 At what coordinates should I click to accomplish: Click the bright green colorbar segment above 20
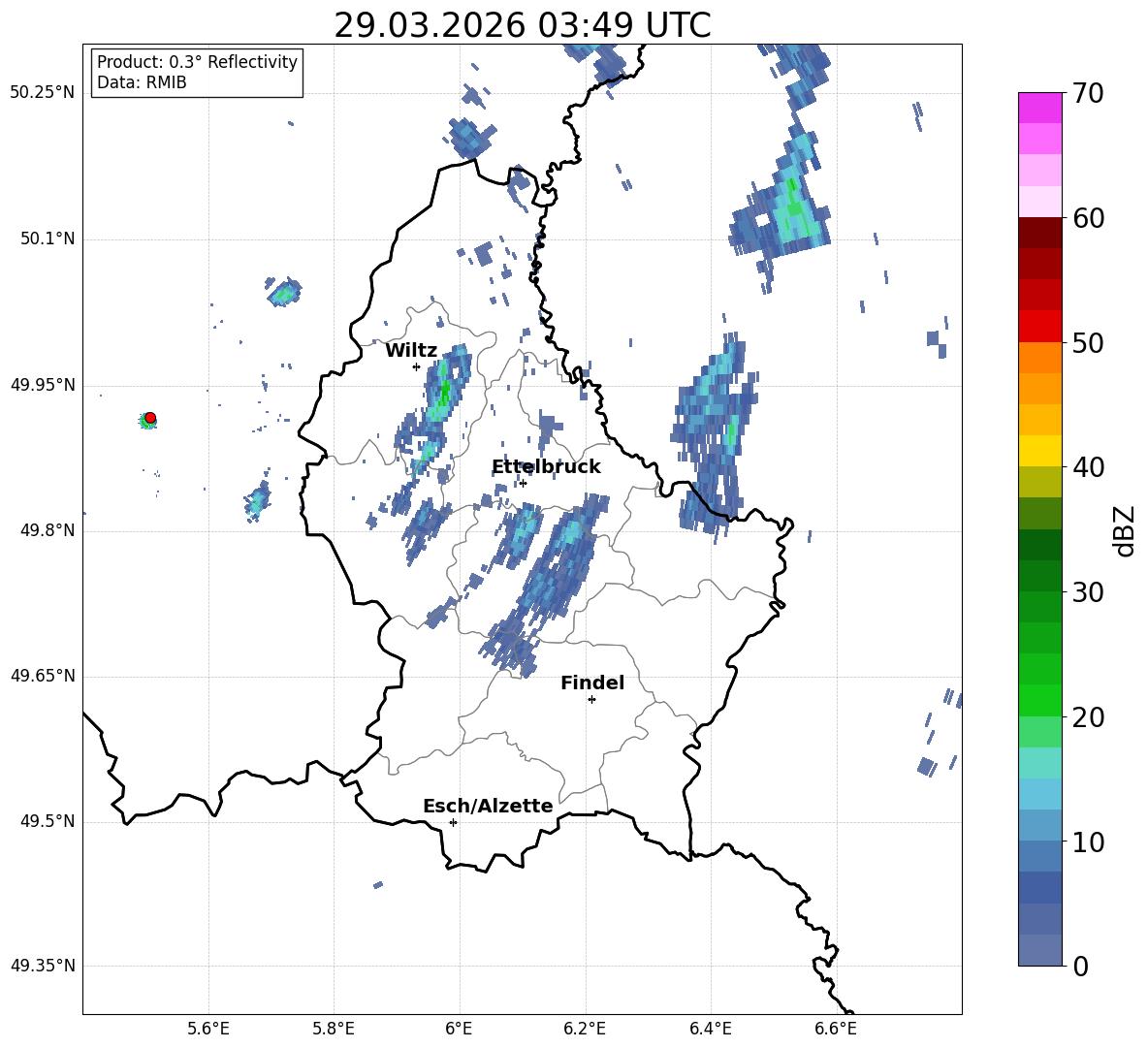click(x=1039, y=700)
